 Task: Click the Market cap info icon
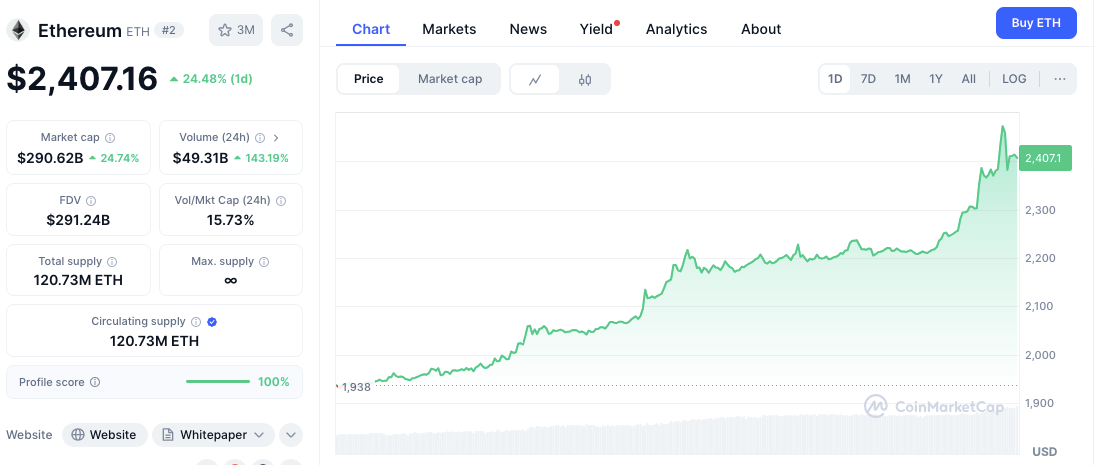click(110, 138)
